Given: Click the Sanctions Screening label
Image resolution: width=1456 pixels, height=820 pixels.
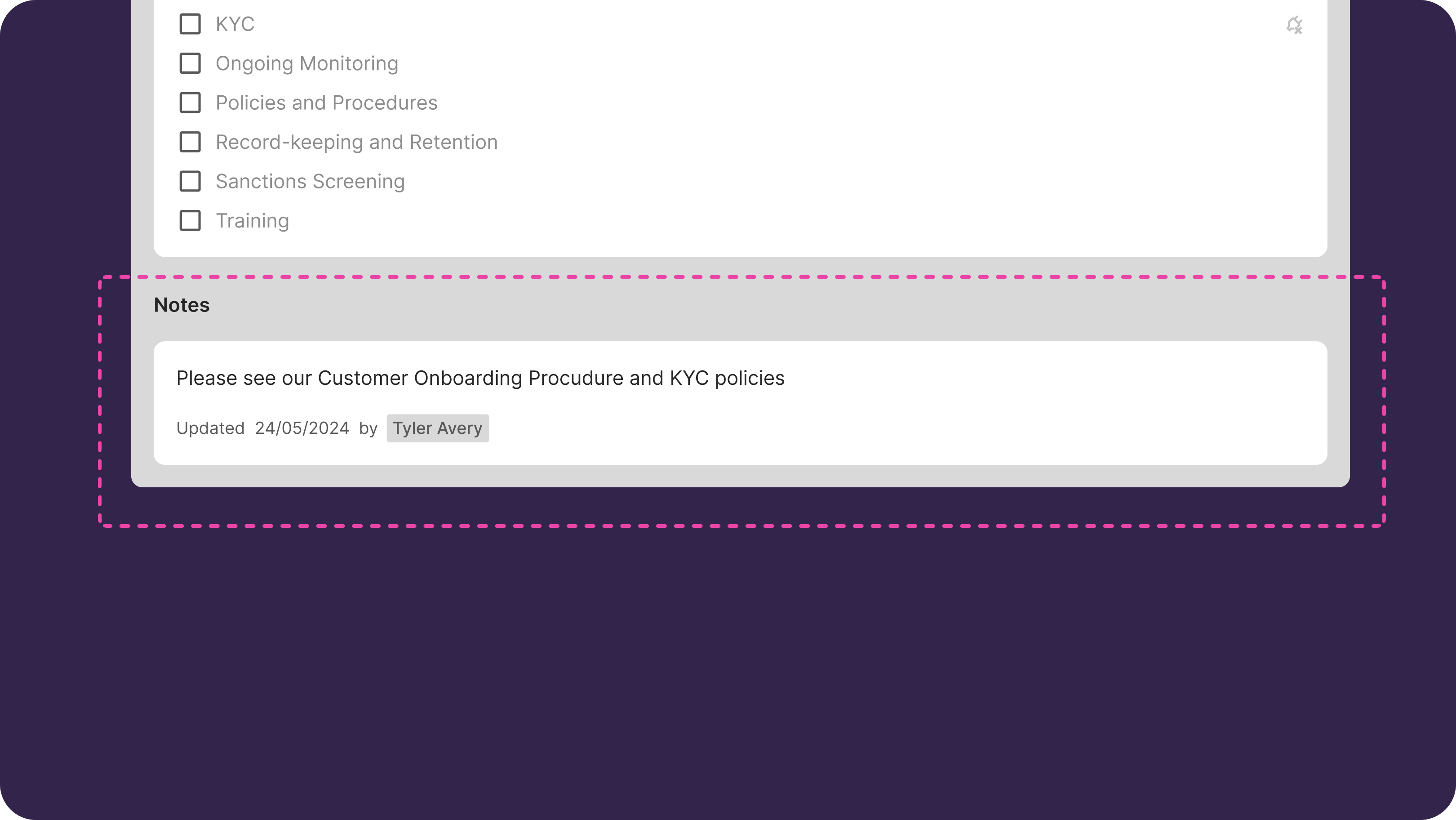Looking at the screenshot, I should click(x=311, y=182).
